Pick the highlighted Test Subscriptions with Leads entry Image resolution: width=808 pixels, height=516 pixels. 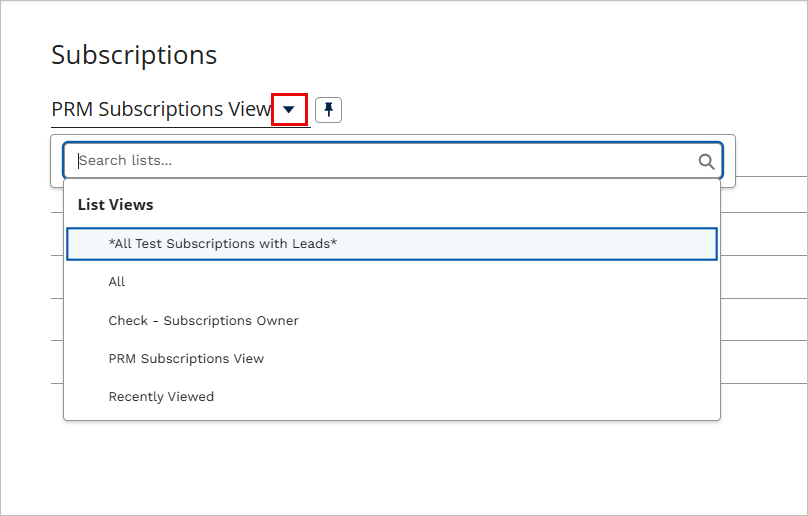tap(392, 244)
